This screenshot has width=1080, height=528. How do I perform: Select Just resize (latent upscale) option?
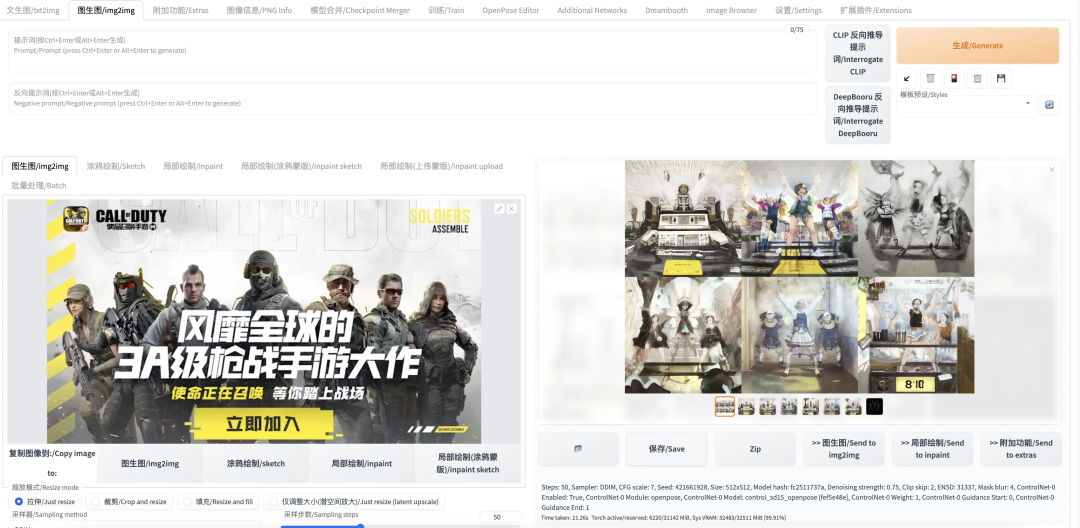(353, 502)
